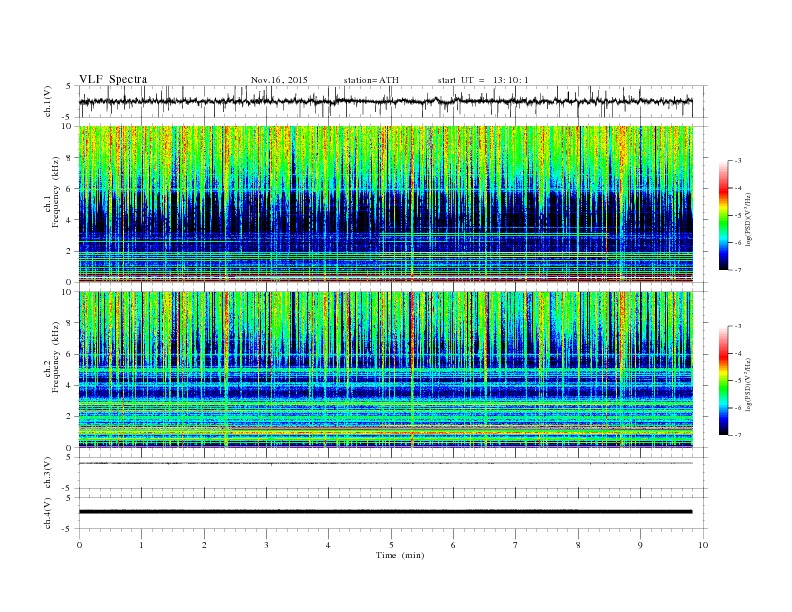Click the ch.1 spectrogram color scale bar
Viewport: 792px width, 612px height.
click(723, 215)
